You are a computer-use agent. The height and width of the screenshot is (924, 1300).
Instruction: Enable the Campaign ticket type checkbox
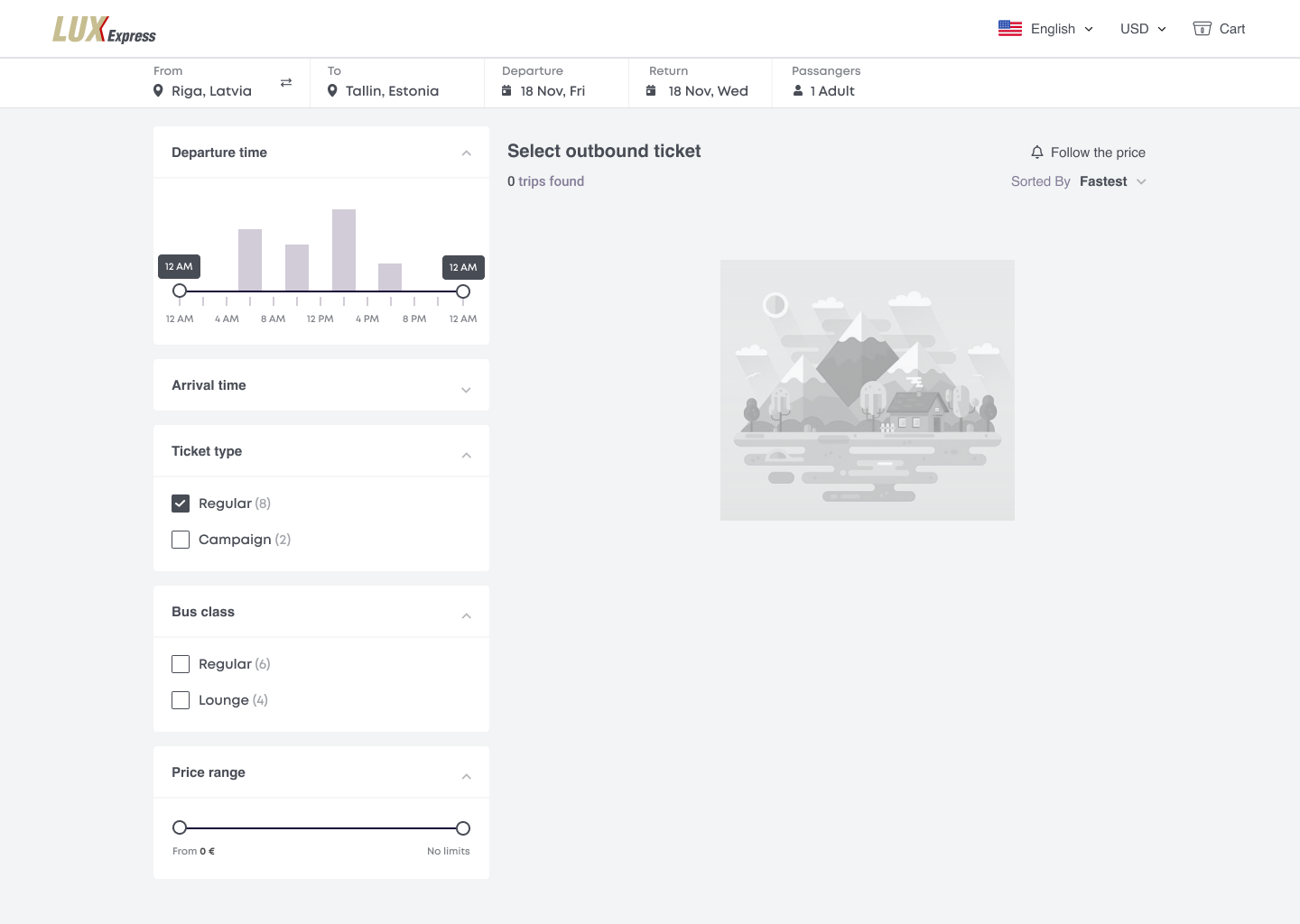coord(181,540)
